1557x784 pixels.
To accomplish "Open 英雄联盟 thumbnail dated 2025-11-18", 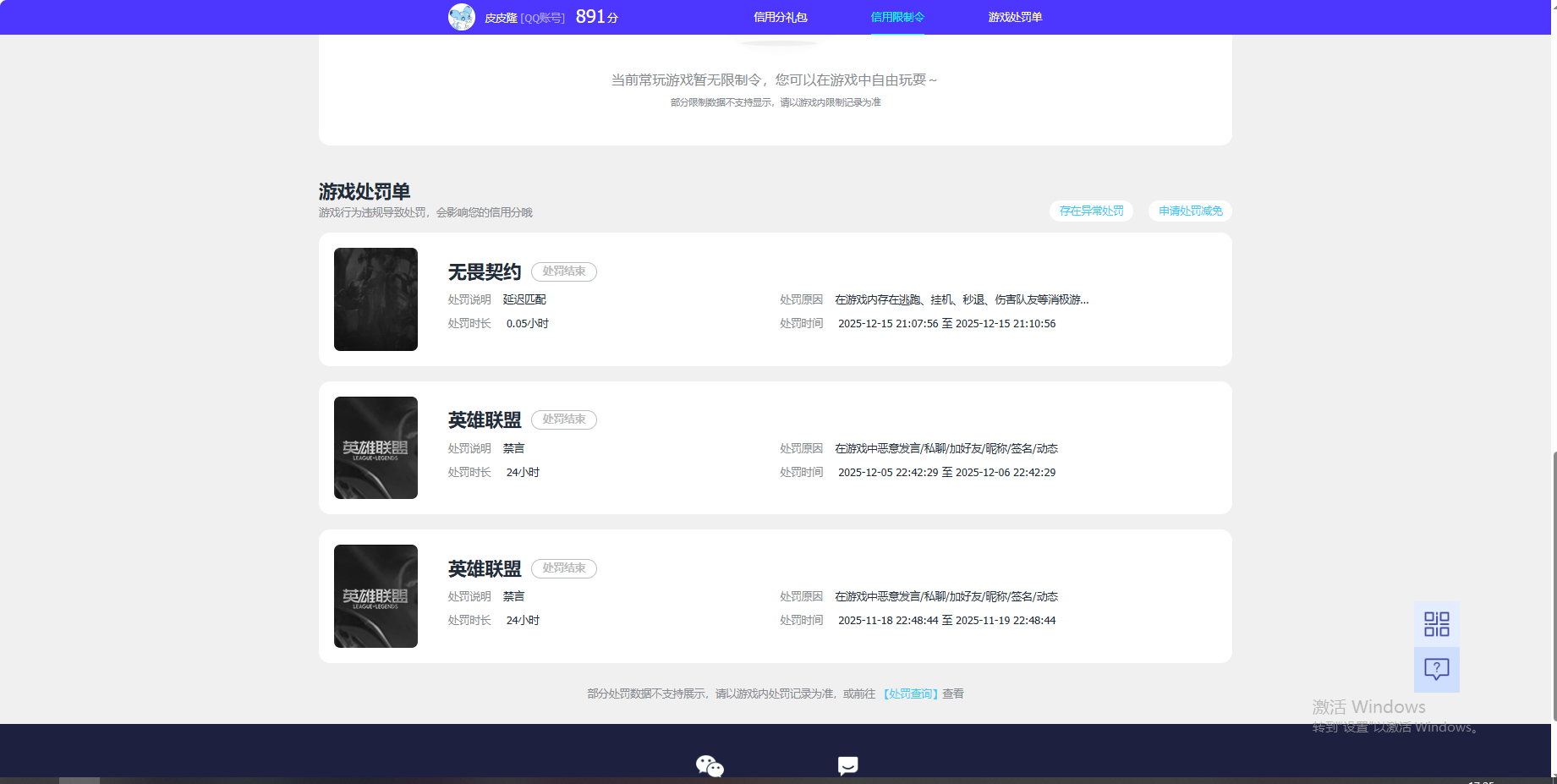I will click(x=376, y=596).
